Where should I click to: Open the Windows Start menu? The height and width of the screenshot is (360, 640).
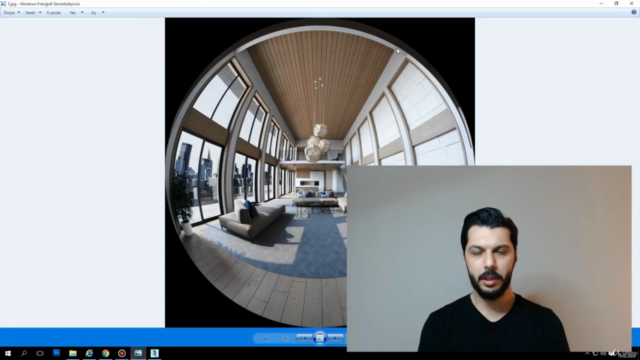click(8, 353)
